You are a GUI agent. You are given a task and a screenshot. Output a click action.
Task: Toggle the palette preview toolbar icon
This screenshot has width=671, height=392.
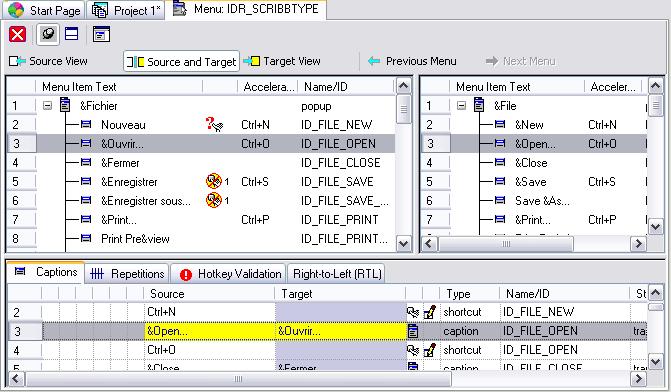coord(48,34)
